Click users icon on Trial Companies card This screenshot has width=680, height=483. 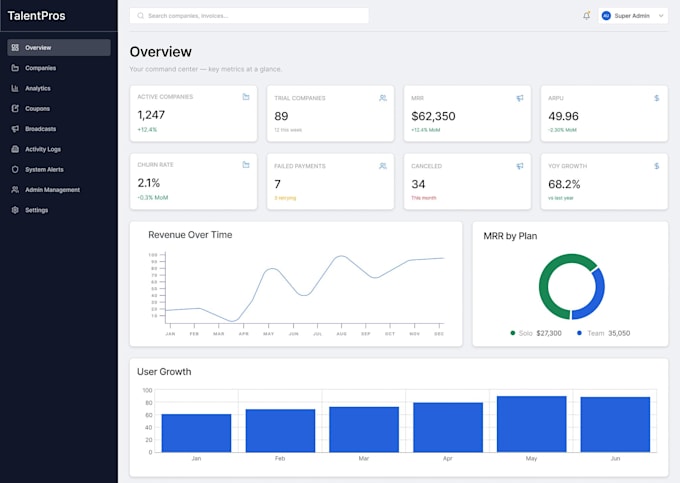coord(383,98)
